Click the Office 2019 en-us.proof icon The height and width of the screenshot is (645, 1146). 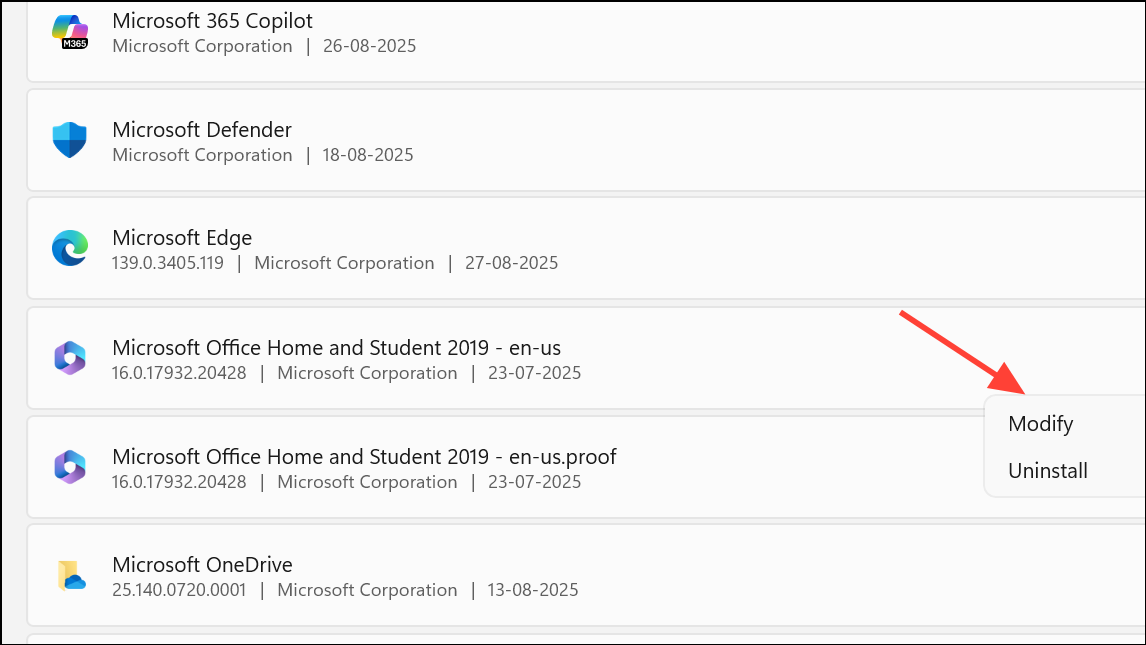coord(70,466)
